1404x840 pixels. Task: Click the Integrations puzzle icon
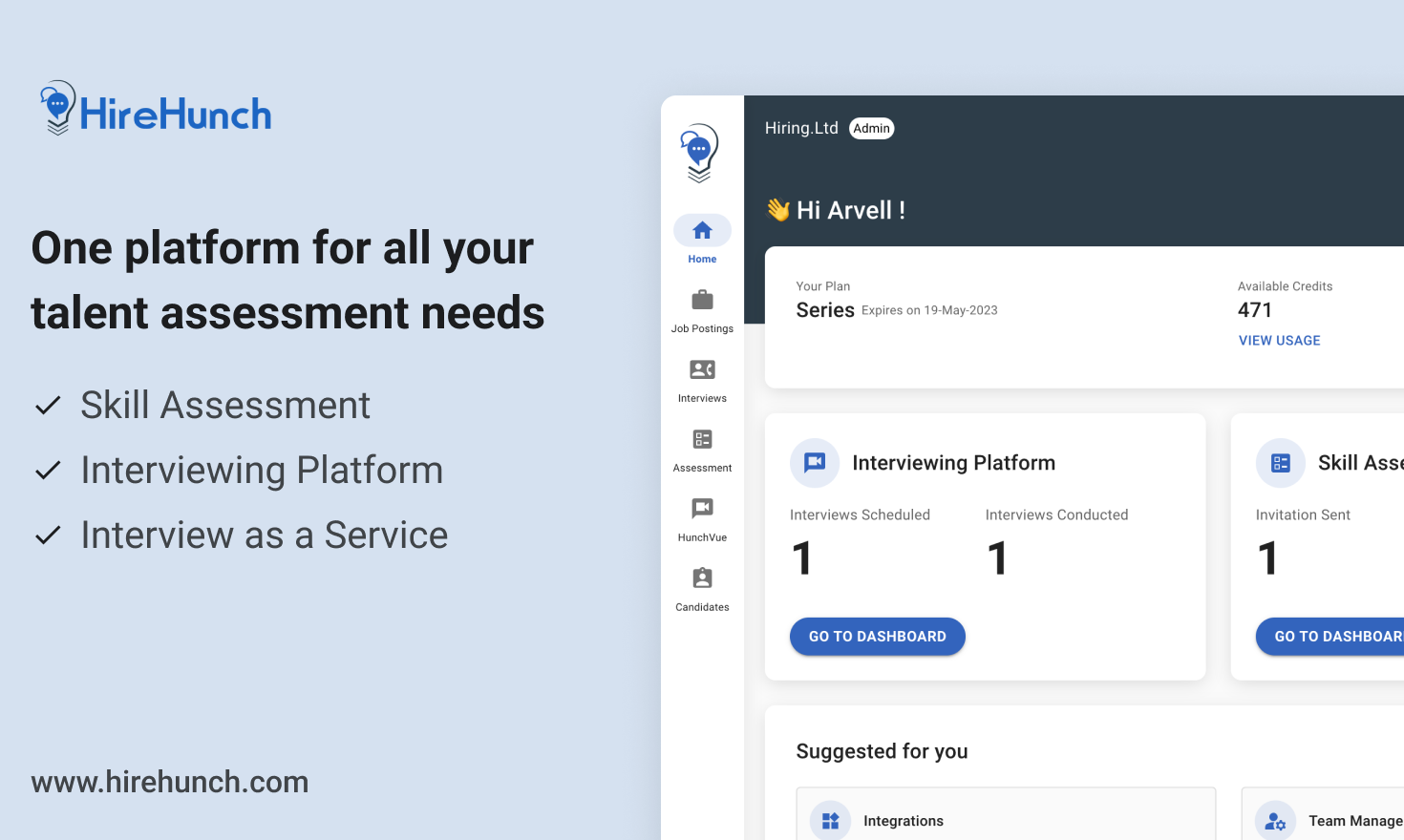click(830, 821)
